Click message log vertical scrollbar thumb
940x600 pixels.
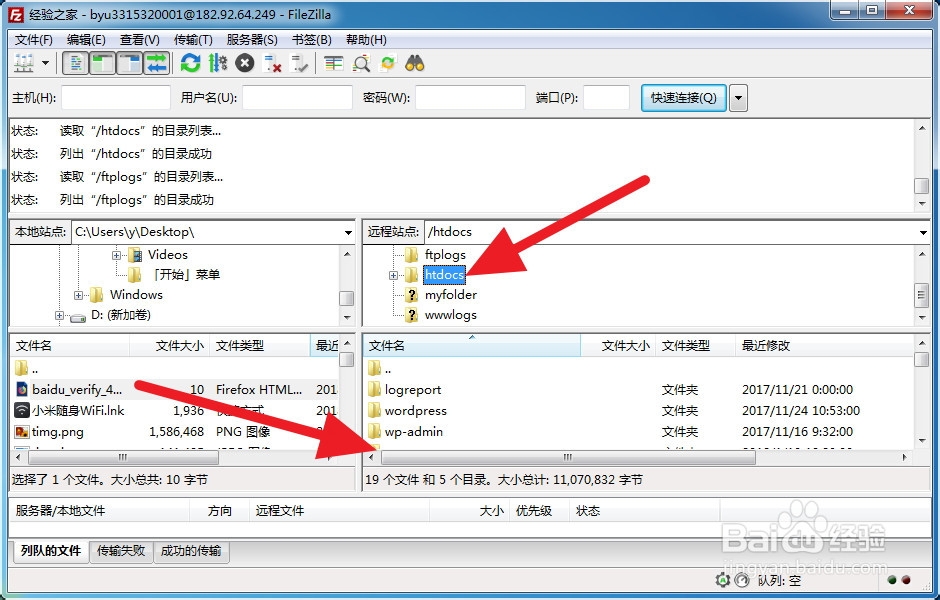click(x=921, y=186)
